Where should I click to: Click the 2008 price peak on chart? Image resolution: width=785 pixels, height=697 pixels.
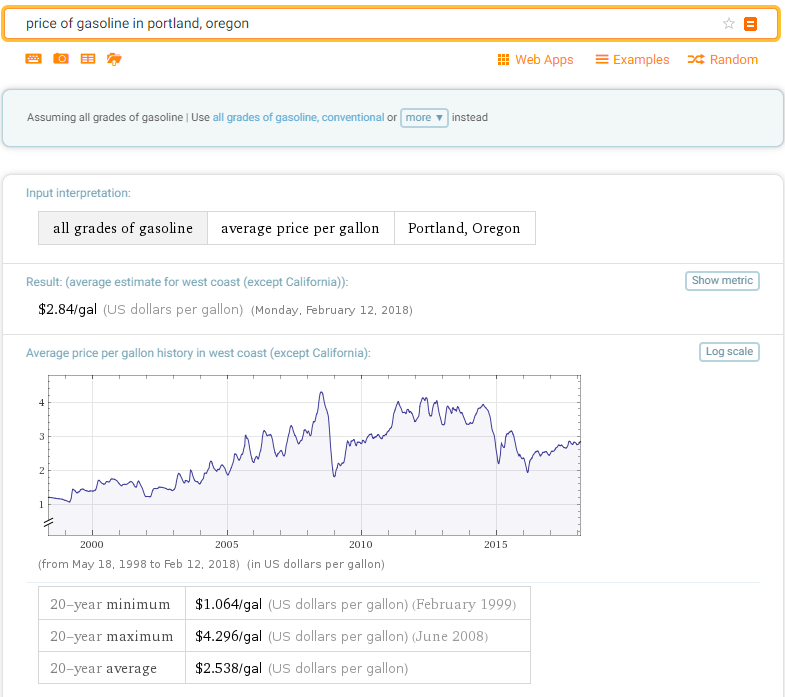coord(321,393)
